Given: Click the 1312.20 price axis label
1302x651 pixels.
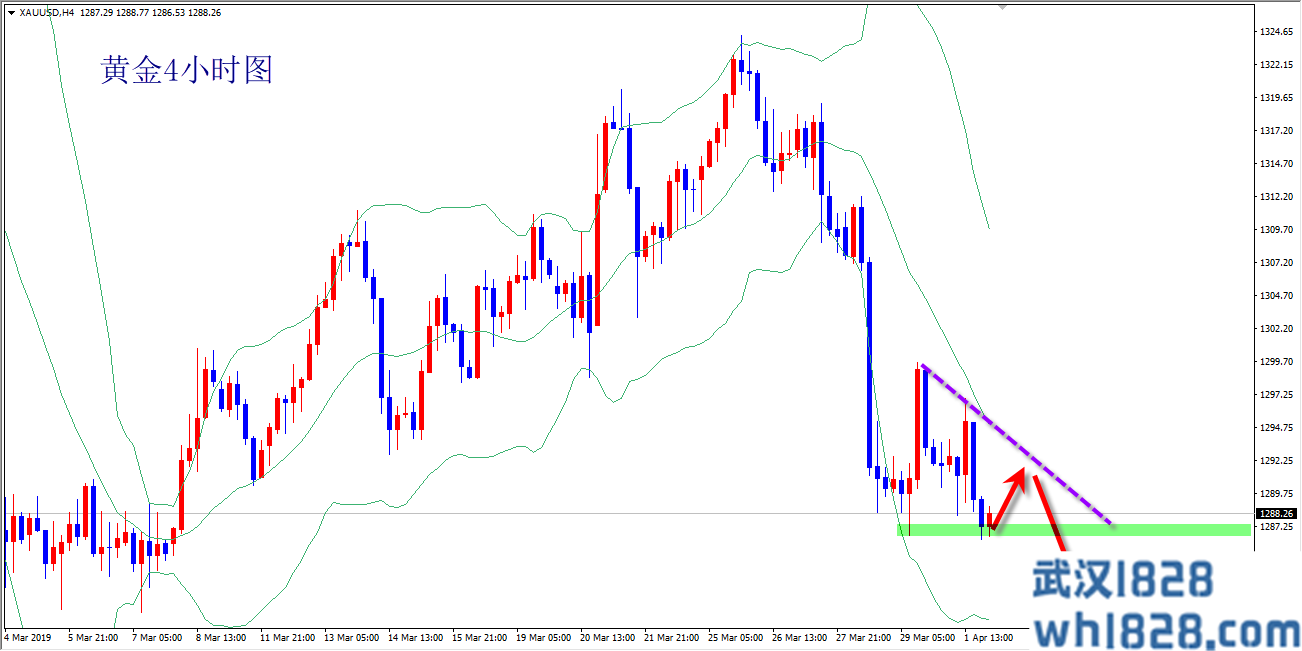Looking at the screenshot, I should click(1276, 197).
